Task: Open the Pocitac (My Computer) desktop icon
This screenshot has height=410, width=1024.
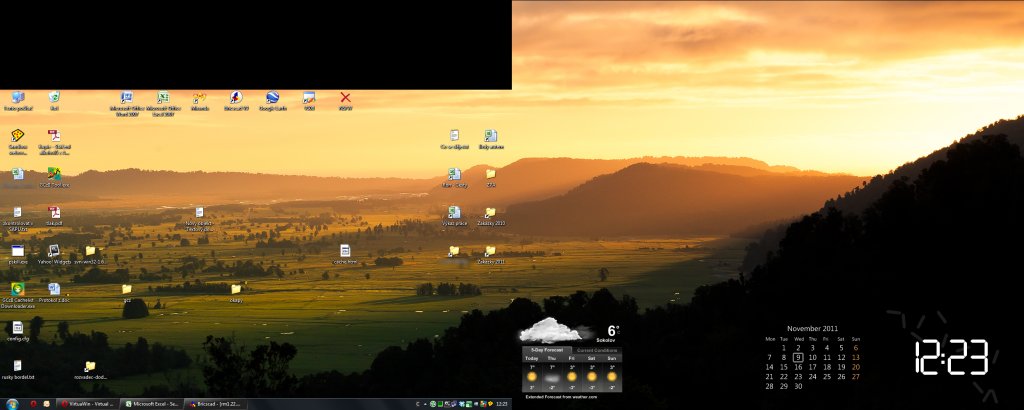Action: click(x=18, y=101)
